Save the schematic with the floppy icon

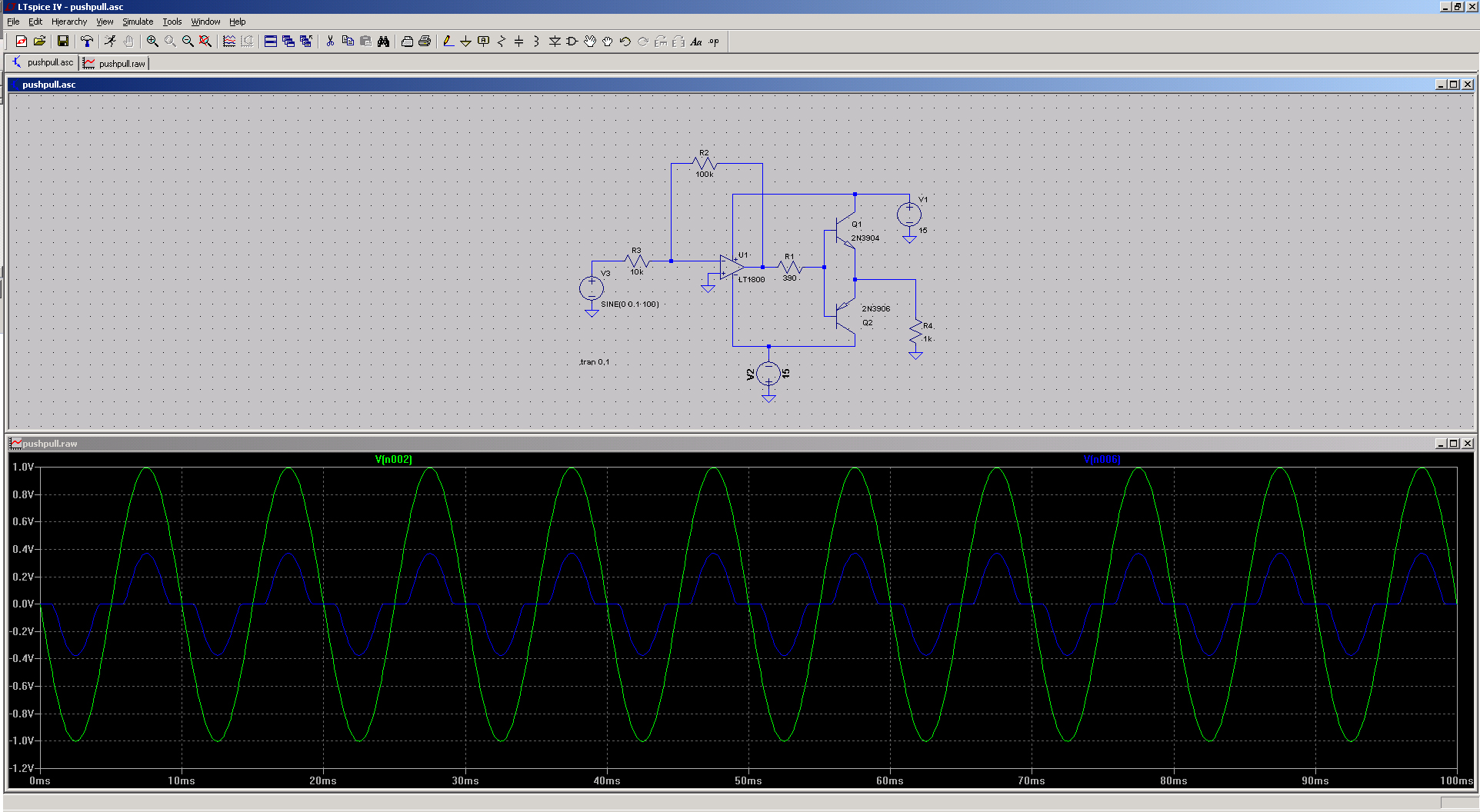pyautogui.click(x=63, y=42)
